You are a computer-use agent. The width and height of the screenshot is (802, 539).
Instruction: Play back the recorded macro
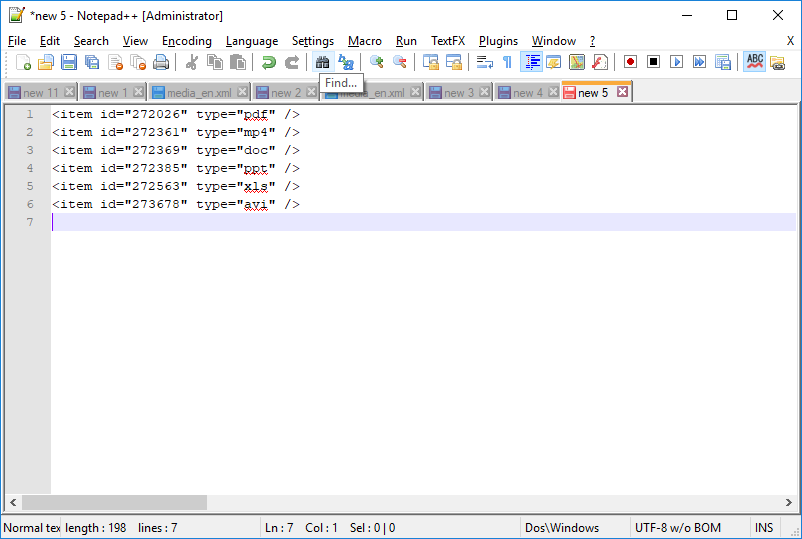coord(676,62)
